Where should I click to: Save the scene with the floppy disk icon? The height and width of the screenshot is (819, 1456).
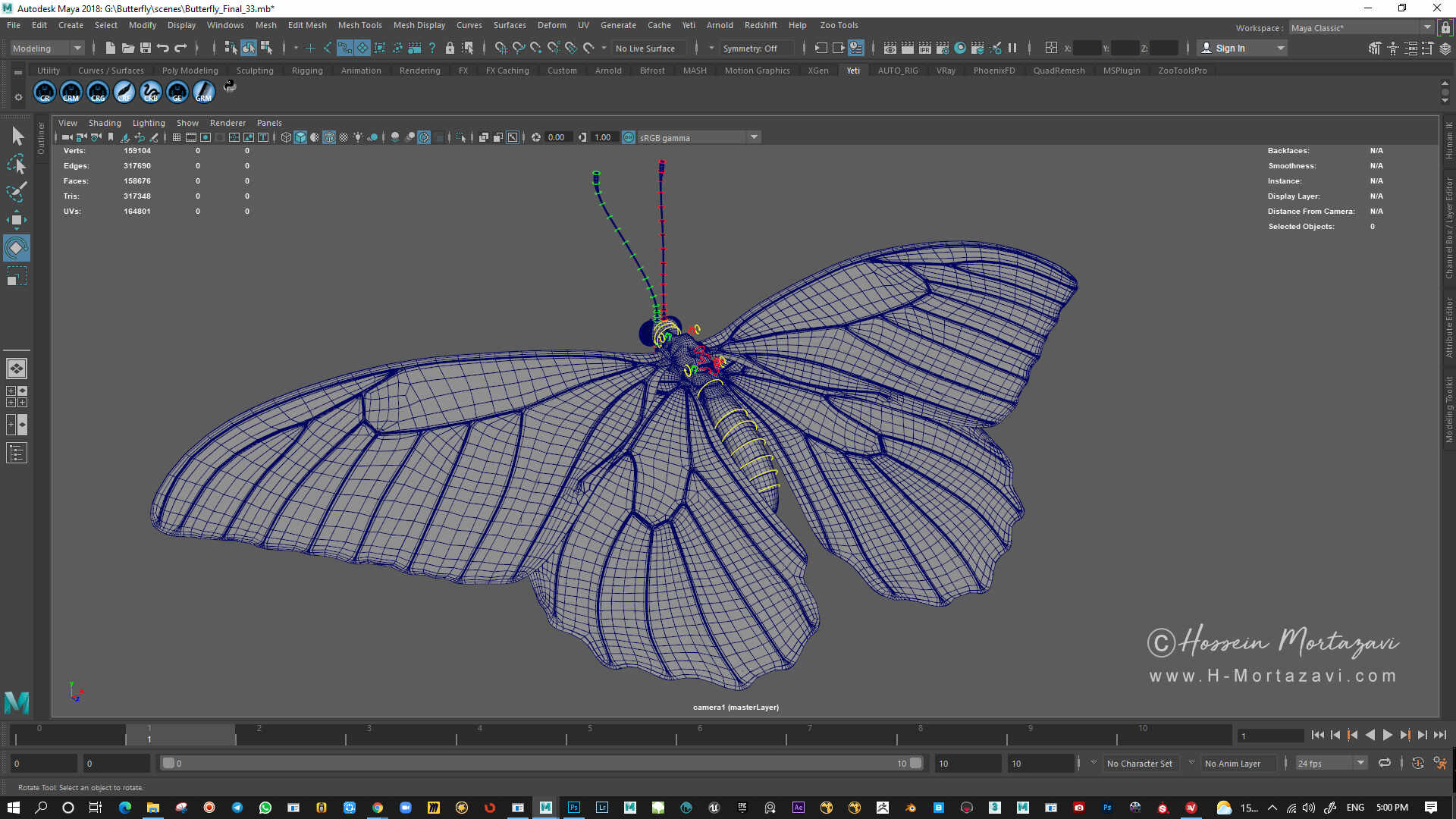pos(146,48)
